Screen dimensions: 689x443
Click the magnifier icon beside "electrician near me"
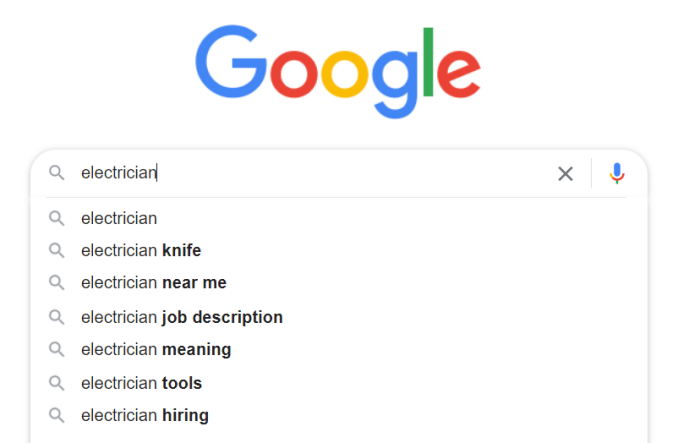(57, 283)
